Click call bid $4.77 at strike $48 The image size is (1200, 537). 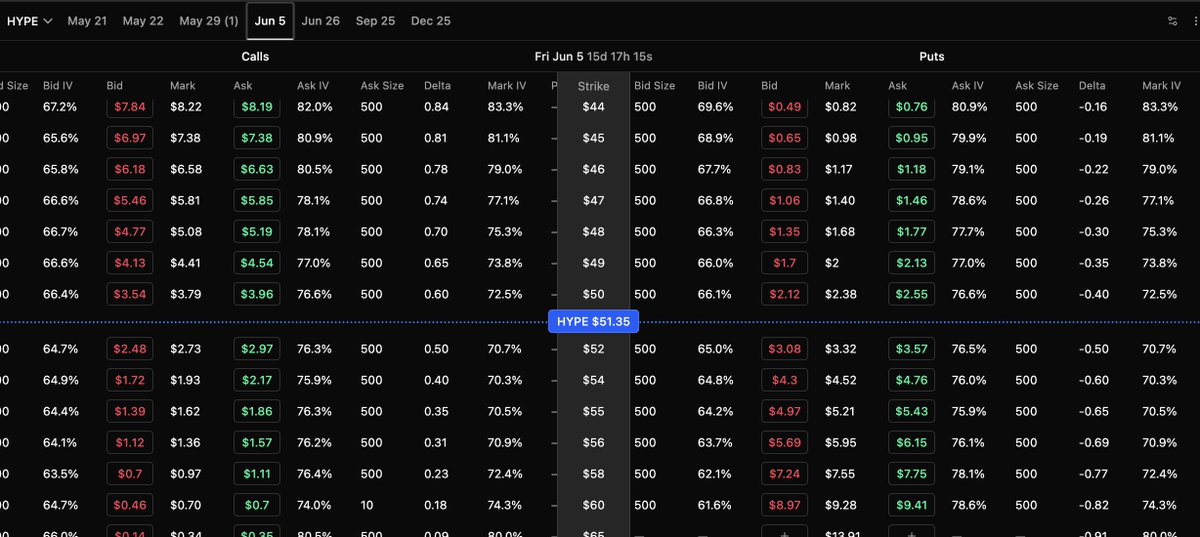tap(130, 232)
